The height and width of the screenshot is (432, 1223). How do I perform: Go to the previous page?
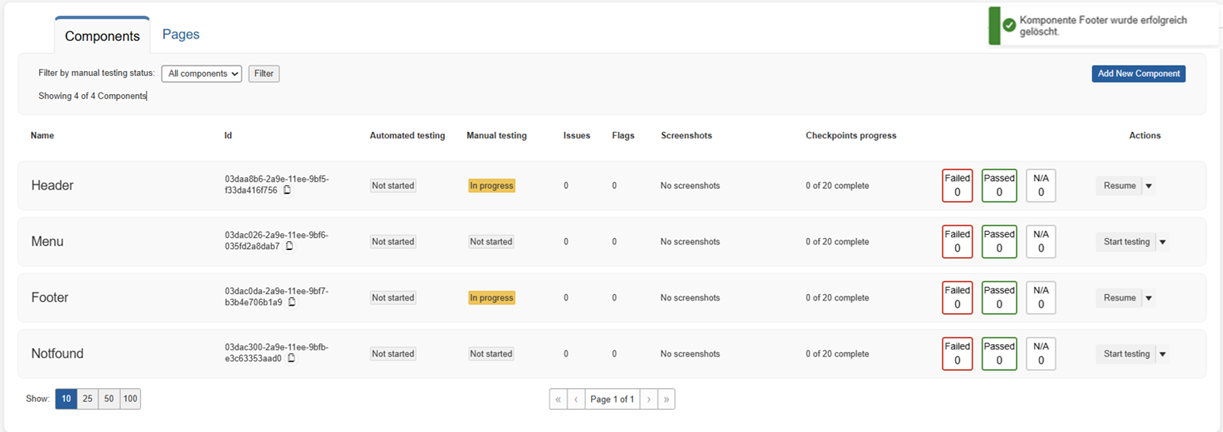(x=576, y=399)
